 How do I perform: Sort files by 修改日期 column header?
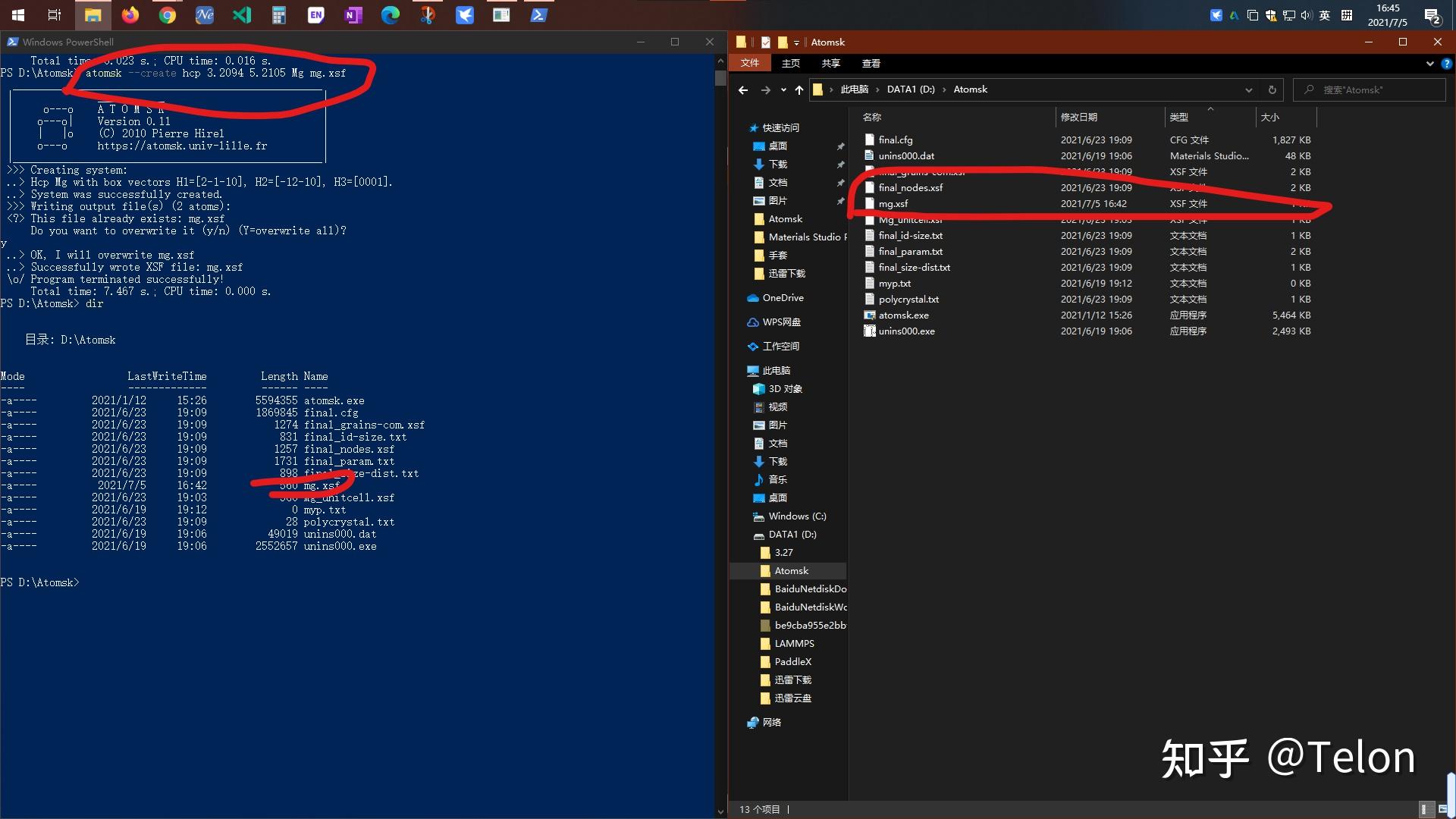point(1078,118)
